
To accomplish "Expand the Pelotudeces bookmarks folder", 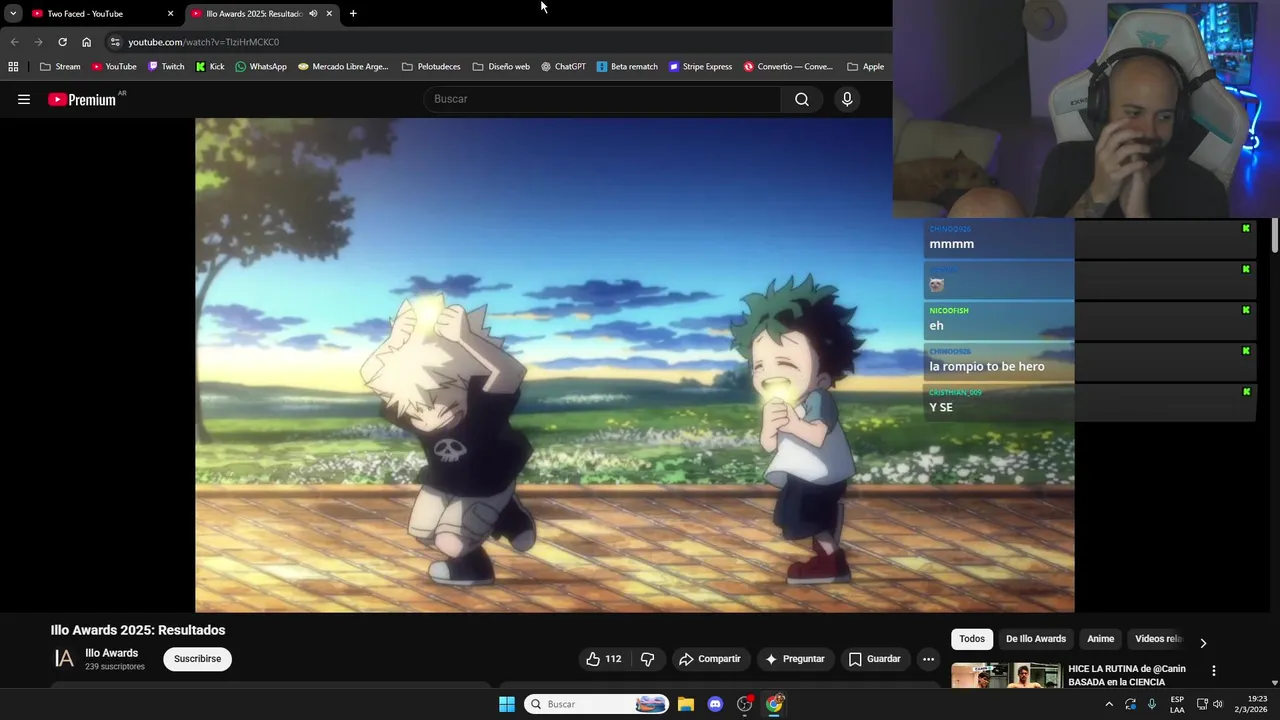I will click(431, 67).
